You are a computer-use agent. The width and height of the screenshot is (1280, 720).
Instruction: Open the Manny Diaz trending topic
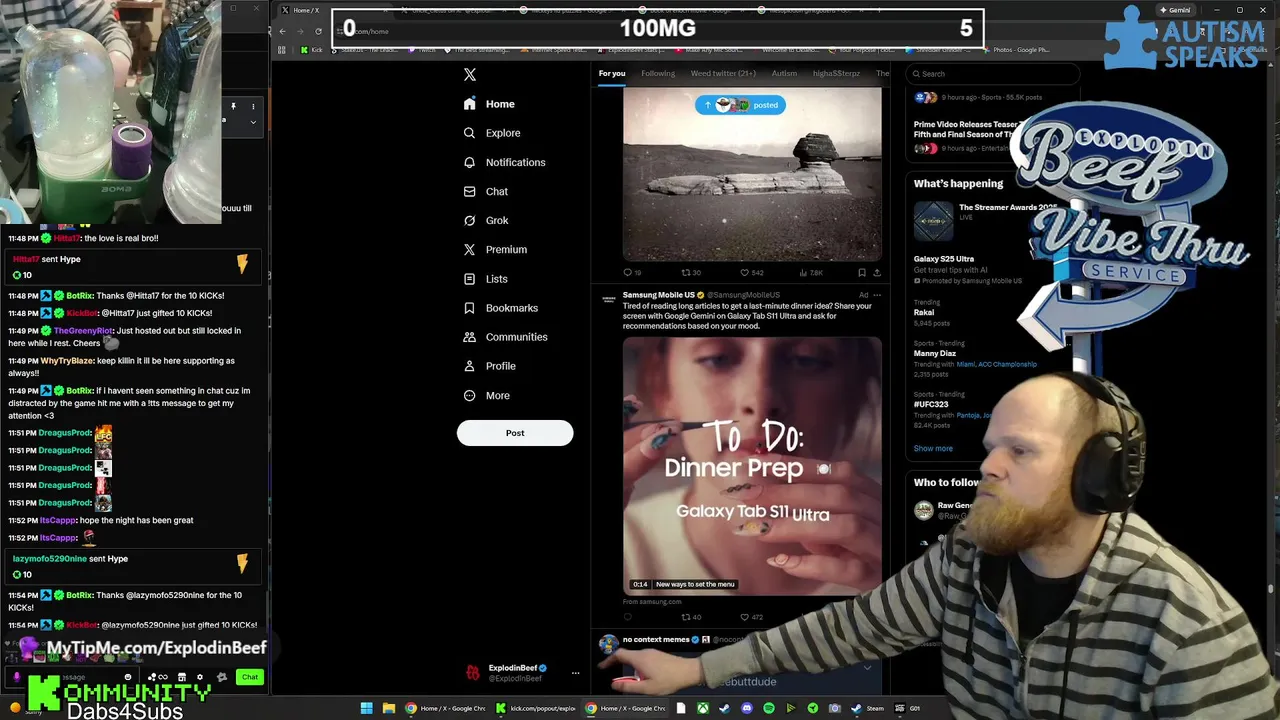tap(936, 353)
